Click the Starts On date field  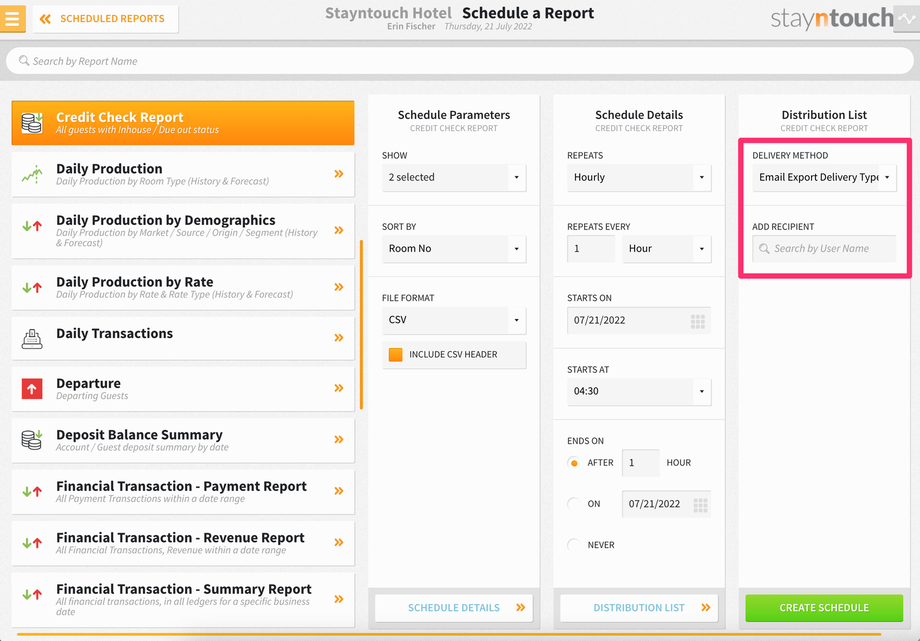tap(639, 320)
